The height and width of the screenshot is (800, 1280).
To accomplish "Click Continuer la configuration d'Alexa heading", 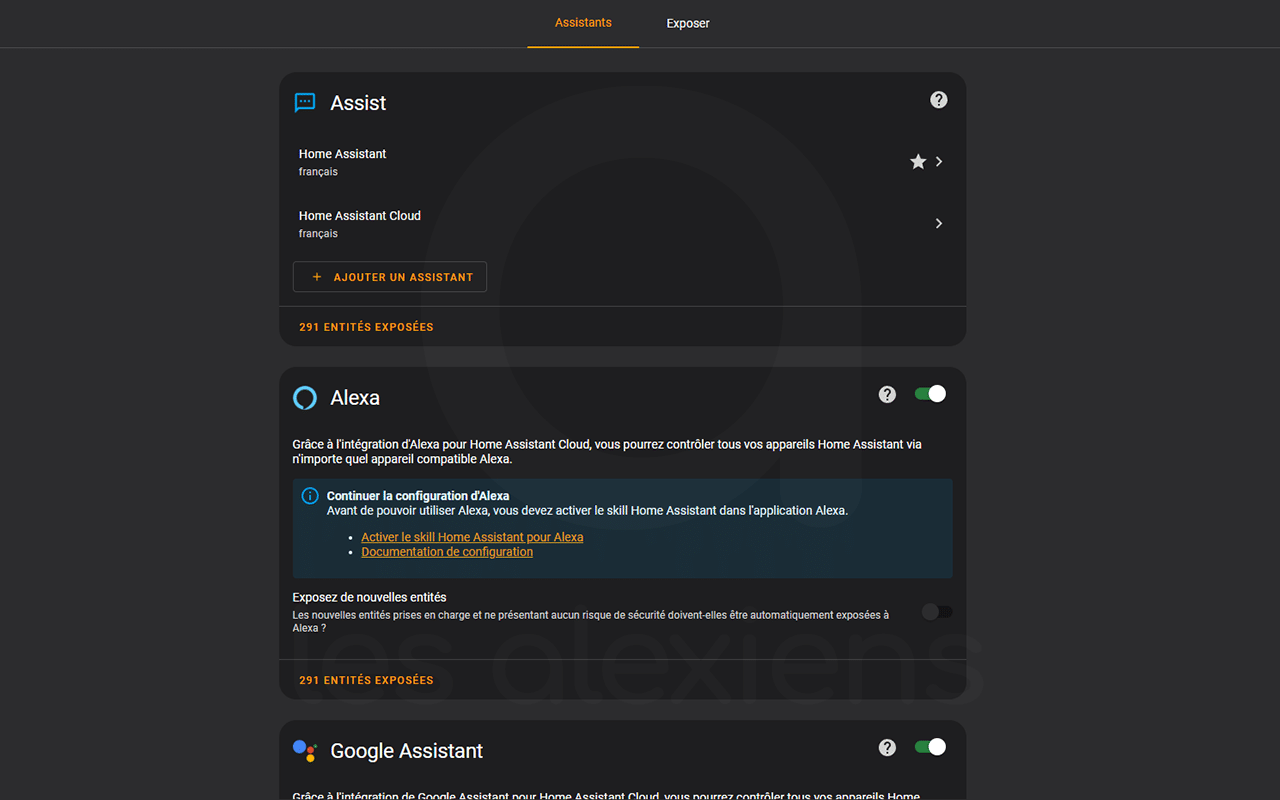I will coord(418,496).
